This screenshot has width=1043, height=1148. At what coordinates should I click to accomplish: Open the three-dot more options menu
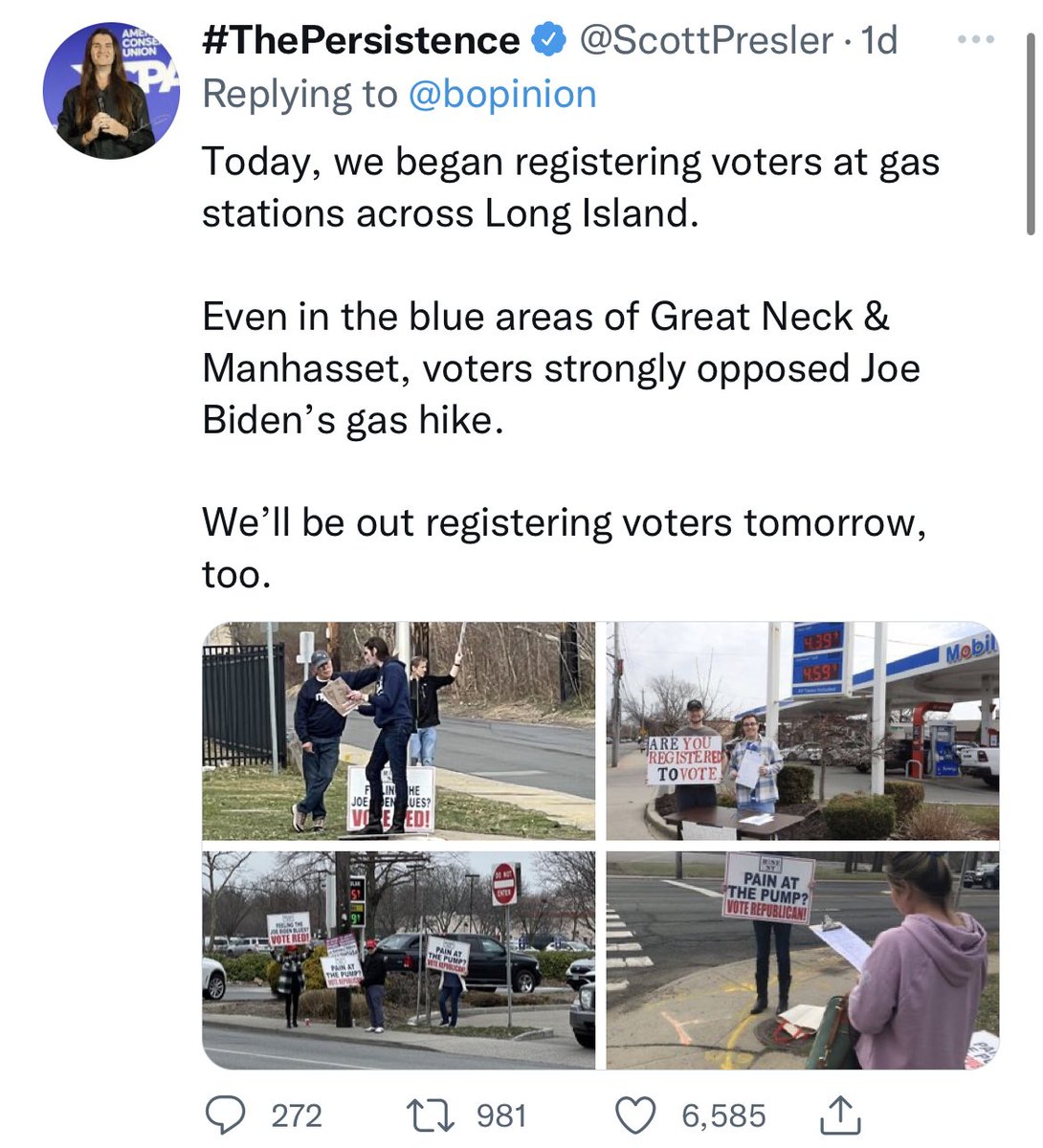tap(975, 40)
